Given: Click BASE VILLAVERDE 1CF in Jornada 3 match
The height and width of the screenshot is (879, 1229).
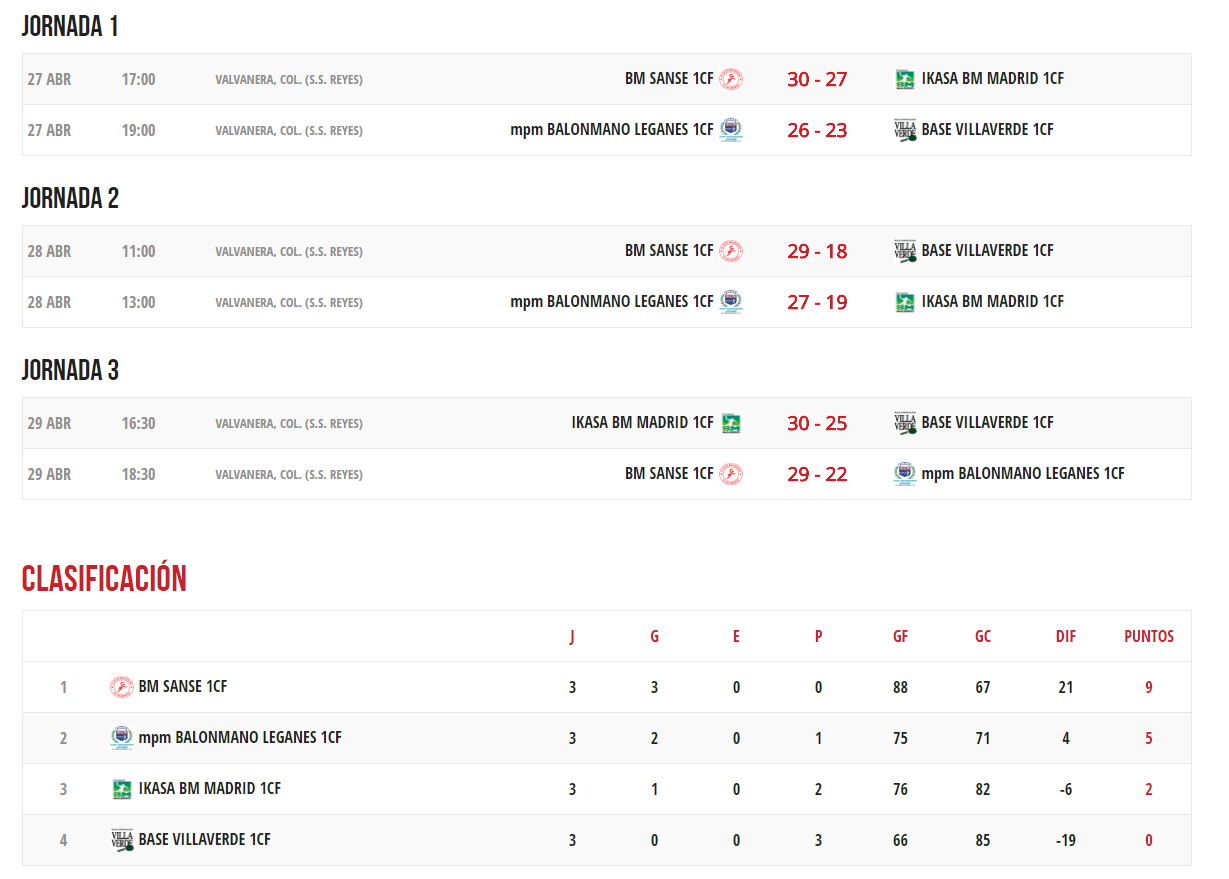Looking at the screenshot, I should click(987, 423).
